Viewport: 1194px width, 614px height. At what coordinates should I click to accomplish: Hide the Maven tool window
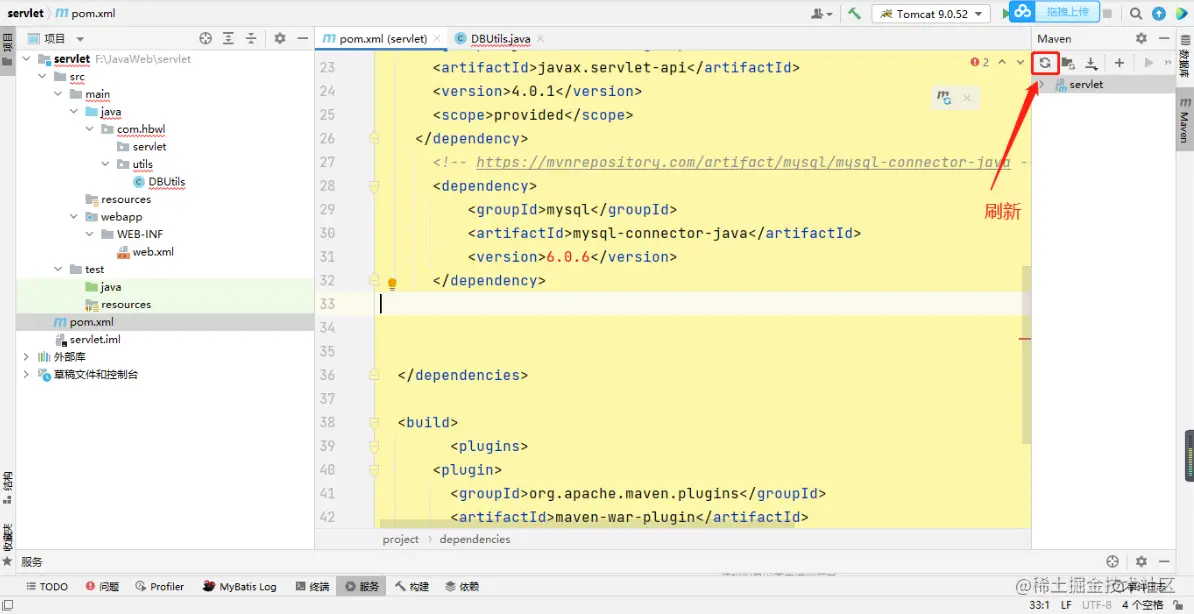(x=1164, y=38)
